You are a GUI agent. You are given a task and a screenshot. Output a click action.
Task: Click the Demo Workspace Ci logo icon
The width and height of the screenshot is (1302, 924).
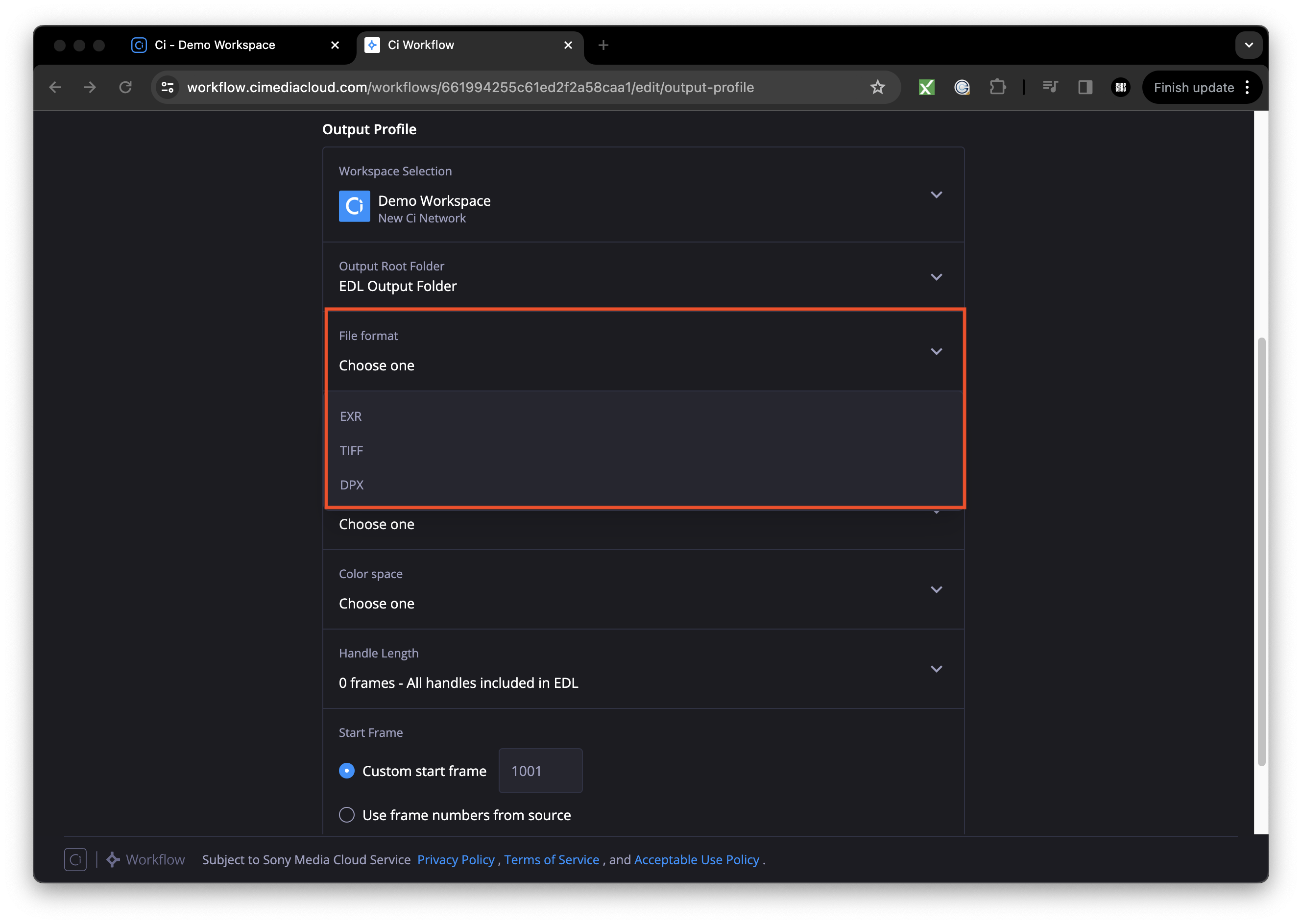click(x=354, y=206)
